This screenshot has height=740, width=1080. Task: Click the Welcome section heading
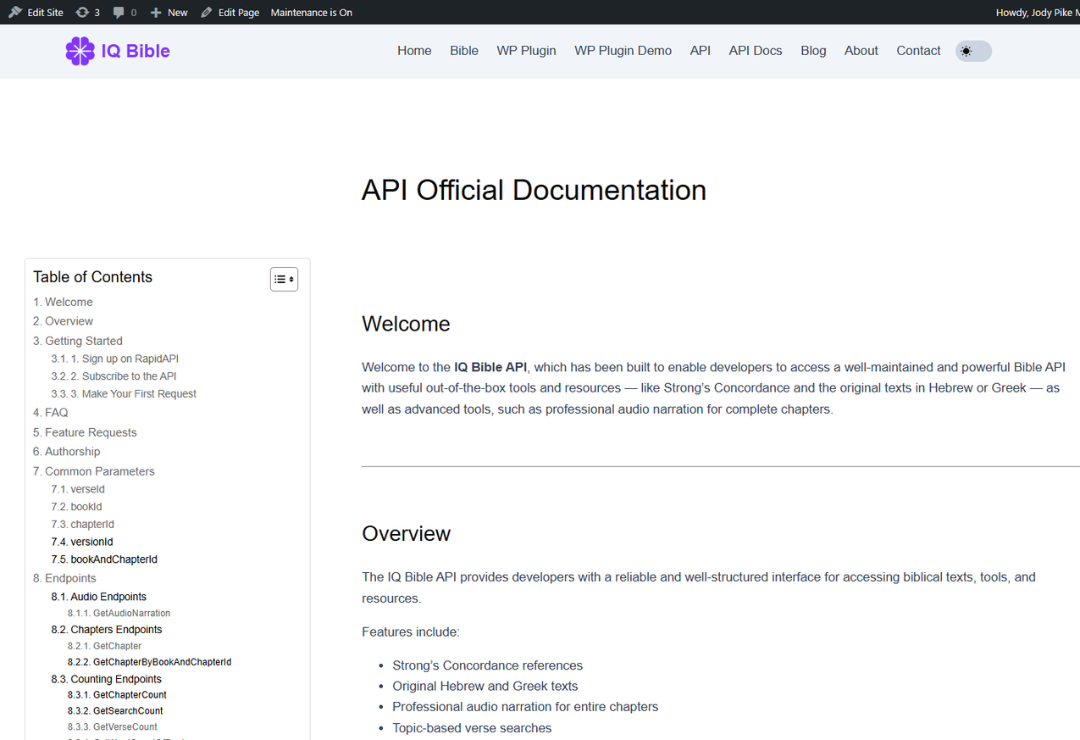click(x=406, y=324)
